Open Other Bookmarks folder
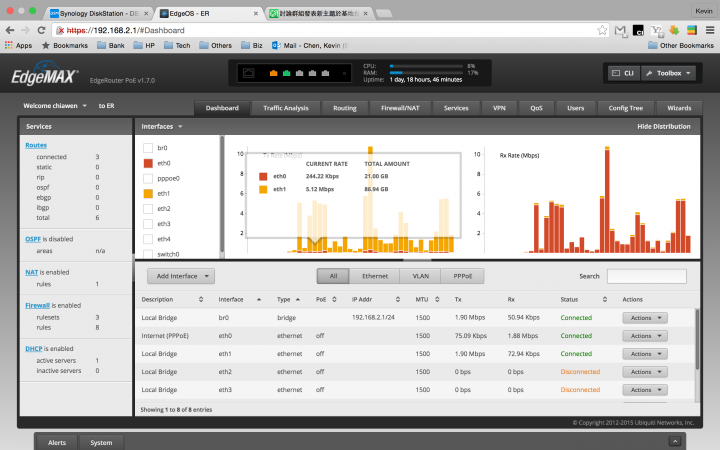The width and height of the screenshot is (720, 450). pos(681,45)
